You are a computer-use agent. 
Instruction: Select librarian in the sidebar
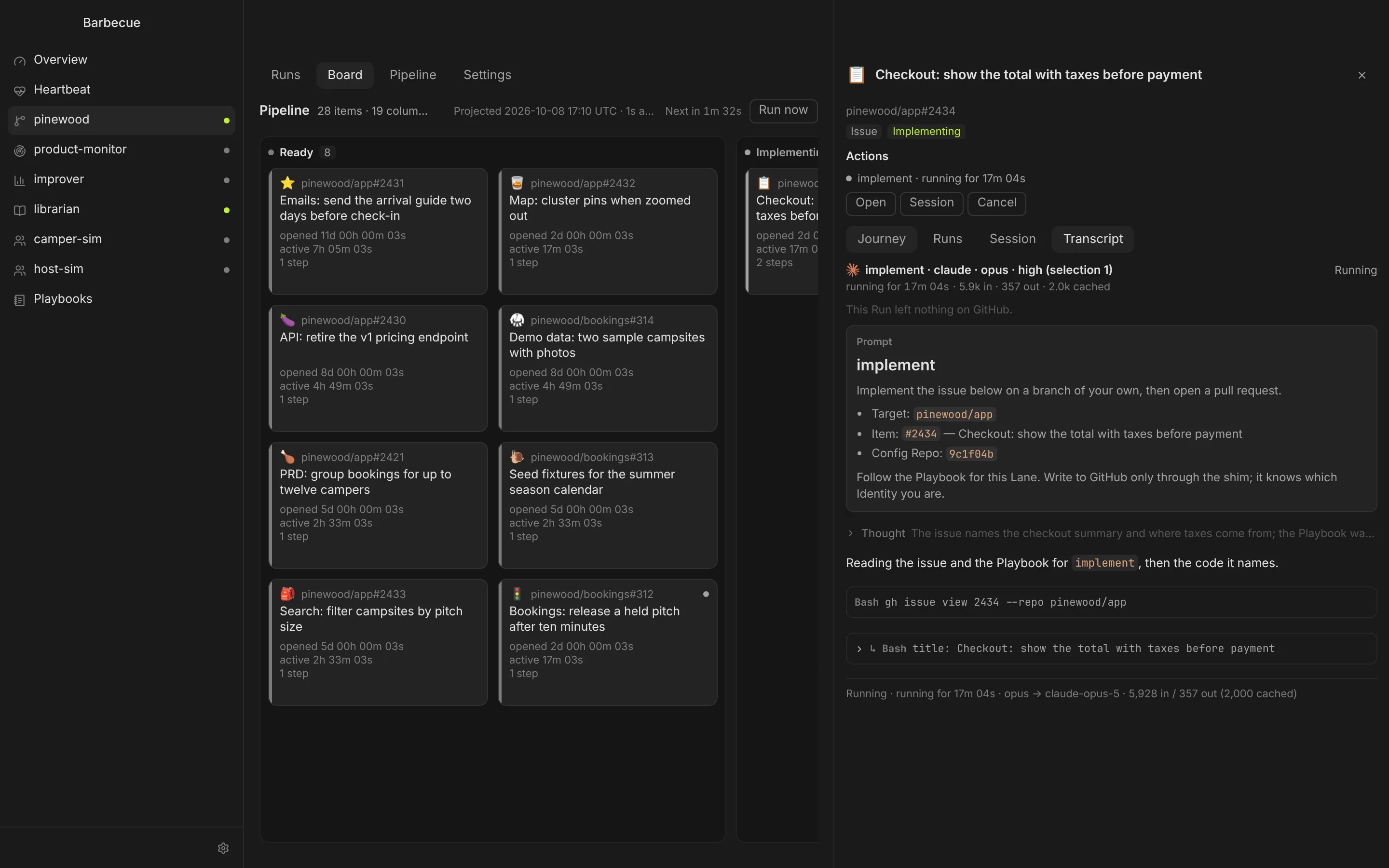[121, 210]
